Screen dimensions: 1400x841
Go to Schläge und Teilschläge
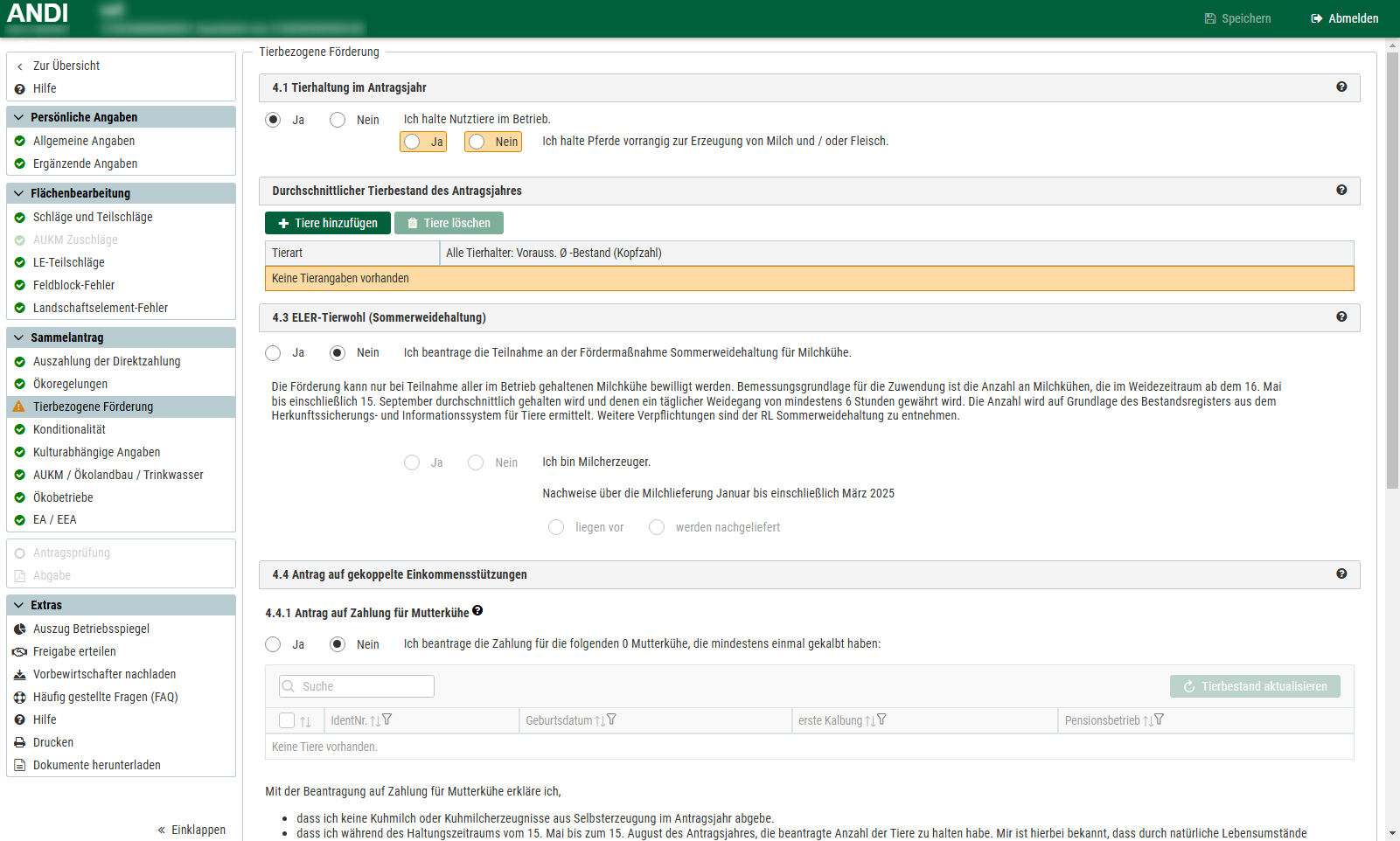93,217
